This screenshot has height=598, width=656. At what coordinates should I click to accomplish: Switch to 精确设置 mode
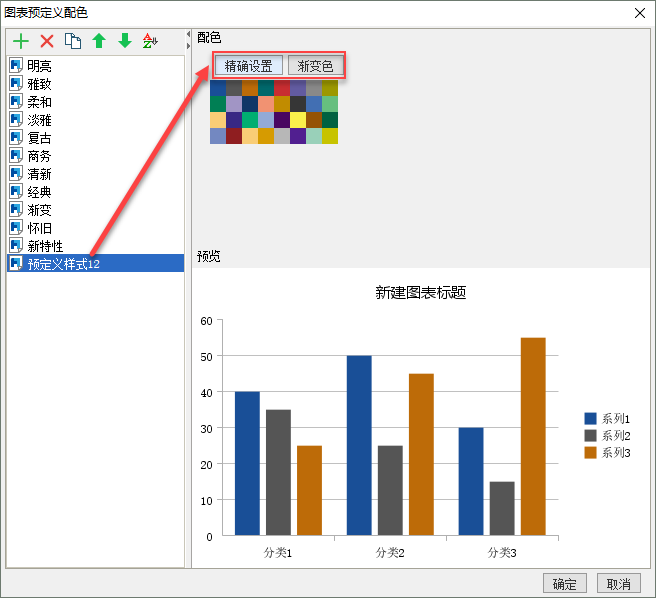click(249, 66)
